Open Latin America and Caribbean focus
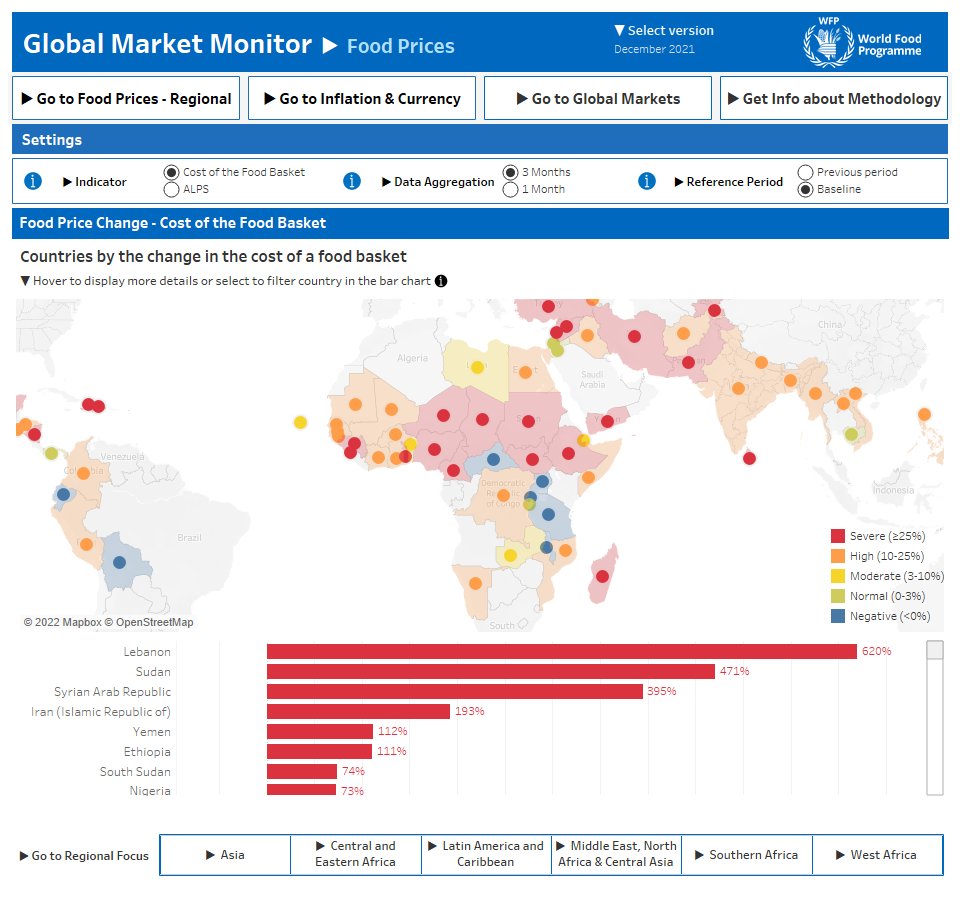960x900 pixels. point(486,855)
